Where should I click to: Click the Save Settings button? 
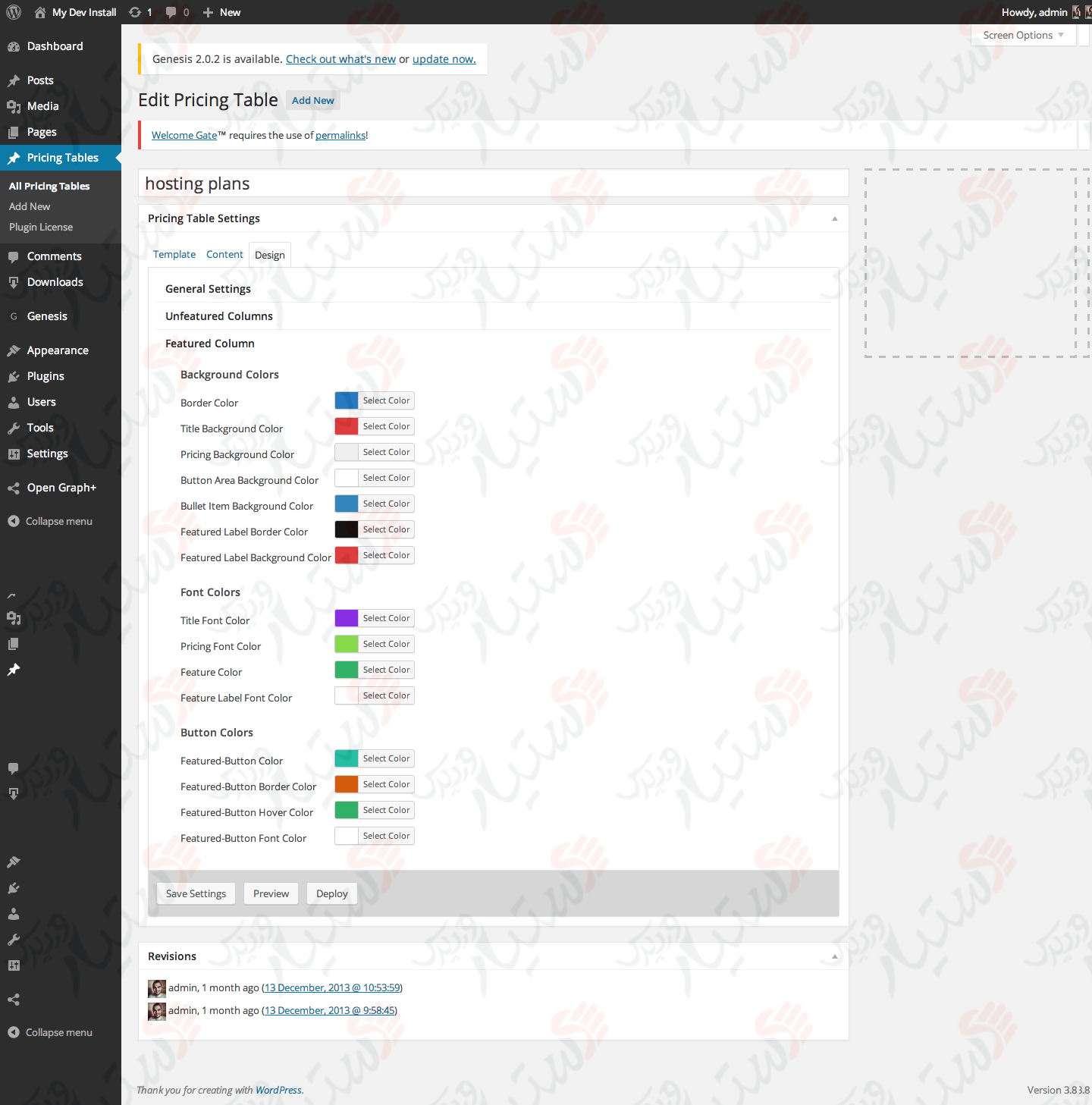point(196,893)
